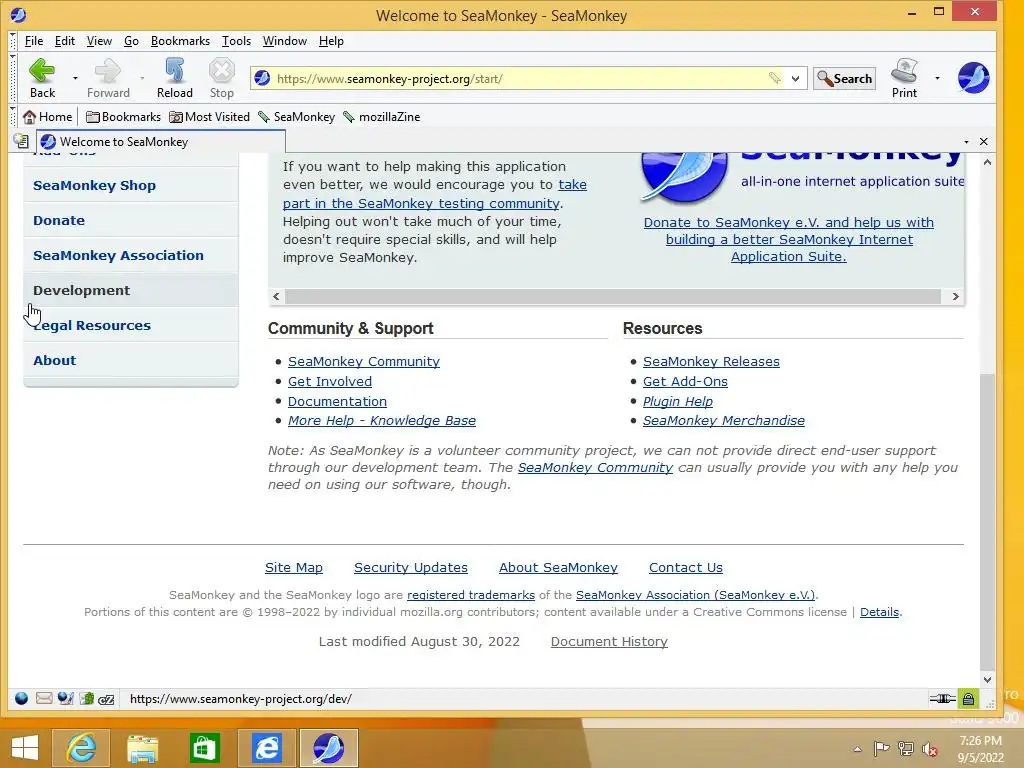Open the View menu
The height and width of the screenshot is (768, 1024).
coord(99,41)
